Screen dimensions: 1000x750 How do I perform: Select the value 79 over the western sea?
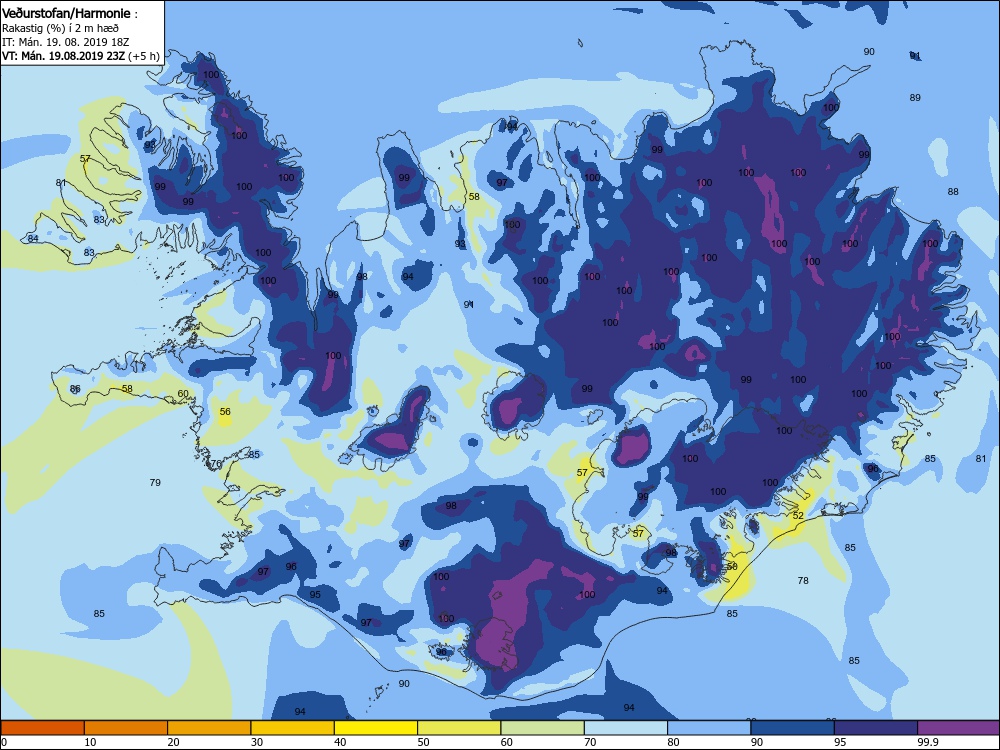click(x=155, y=482)
